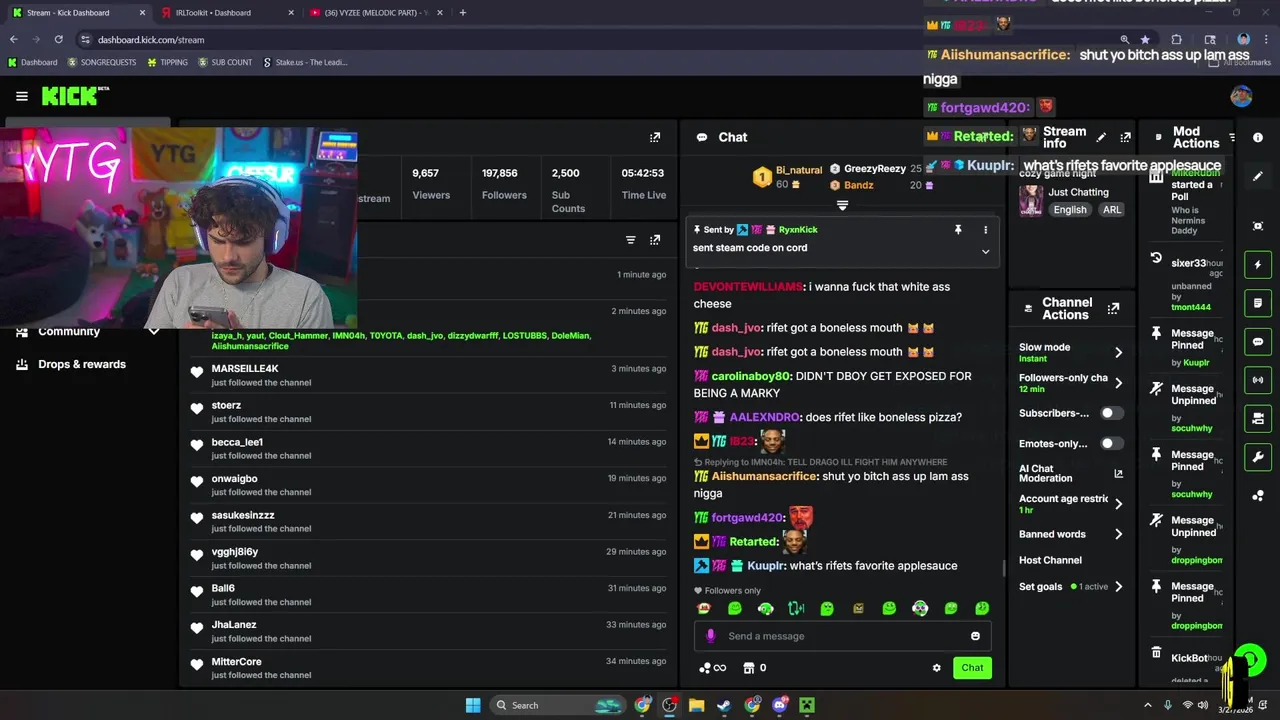Click the info icon in right sidebar
The image size is (1280, 720).
point(1258,137)
